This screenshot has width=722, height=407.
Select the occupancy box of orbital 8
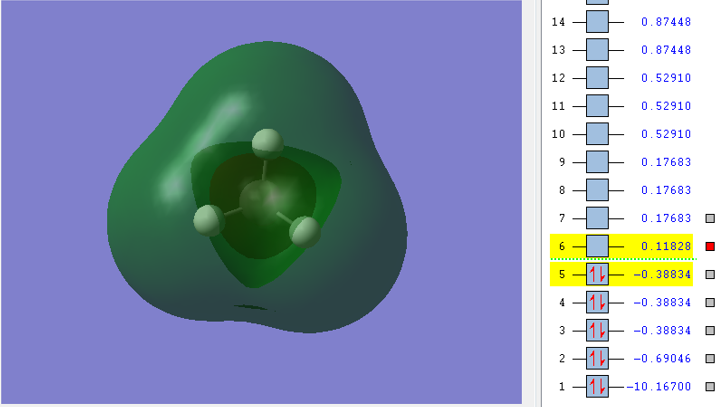tap(597, 190)
